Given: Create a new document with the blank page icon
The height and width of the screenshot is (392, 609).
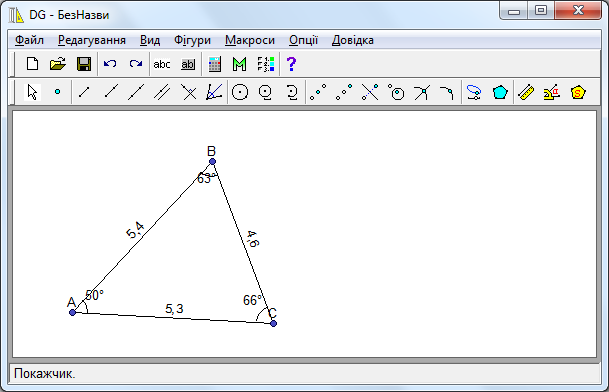Looking at the screenshot, I should pos(32,64).
